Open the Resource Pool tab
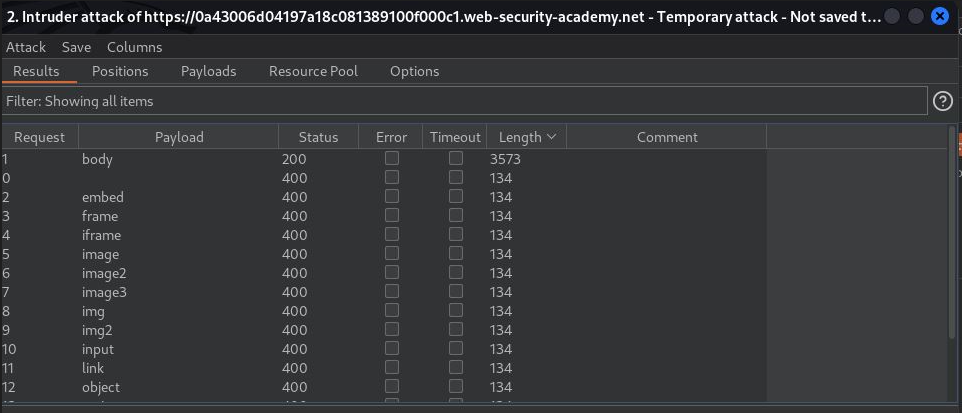Image resolution: width=962 pixels, height=413 pixels. click(x=313, y=71)
